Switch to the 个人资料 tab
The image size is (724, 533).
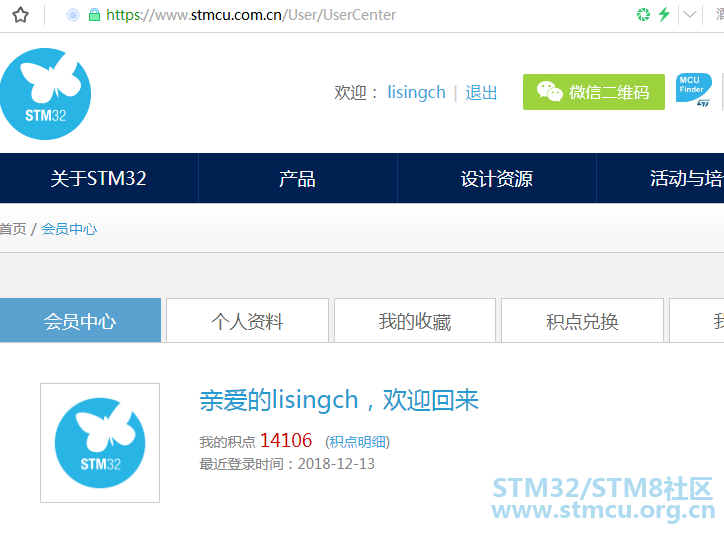(247, 321)
